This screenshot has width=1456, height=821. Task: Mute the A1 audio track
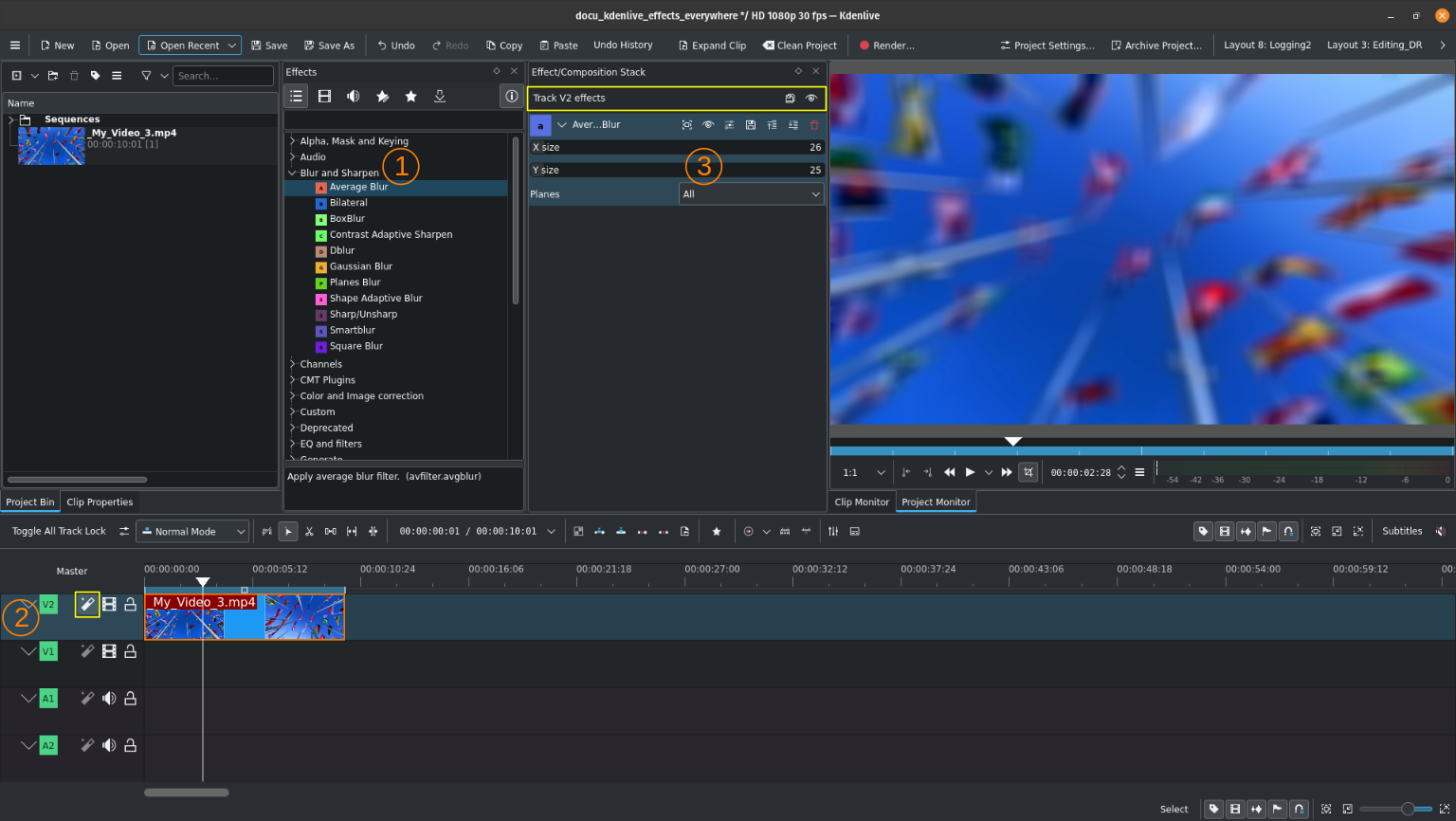pos(109,699)
